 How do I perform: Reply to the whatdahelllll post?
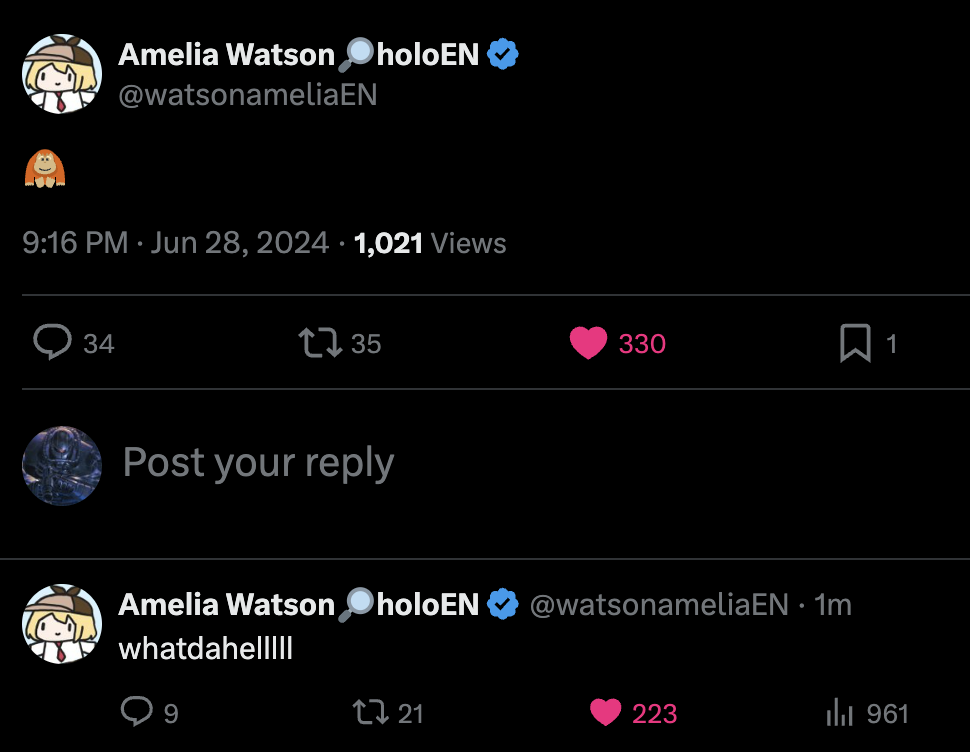[135, 712]
